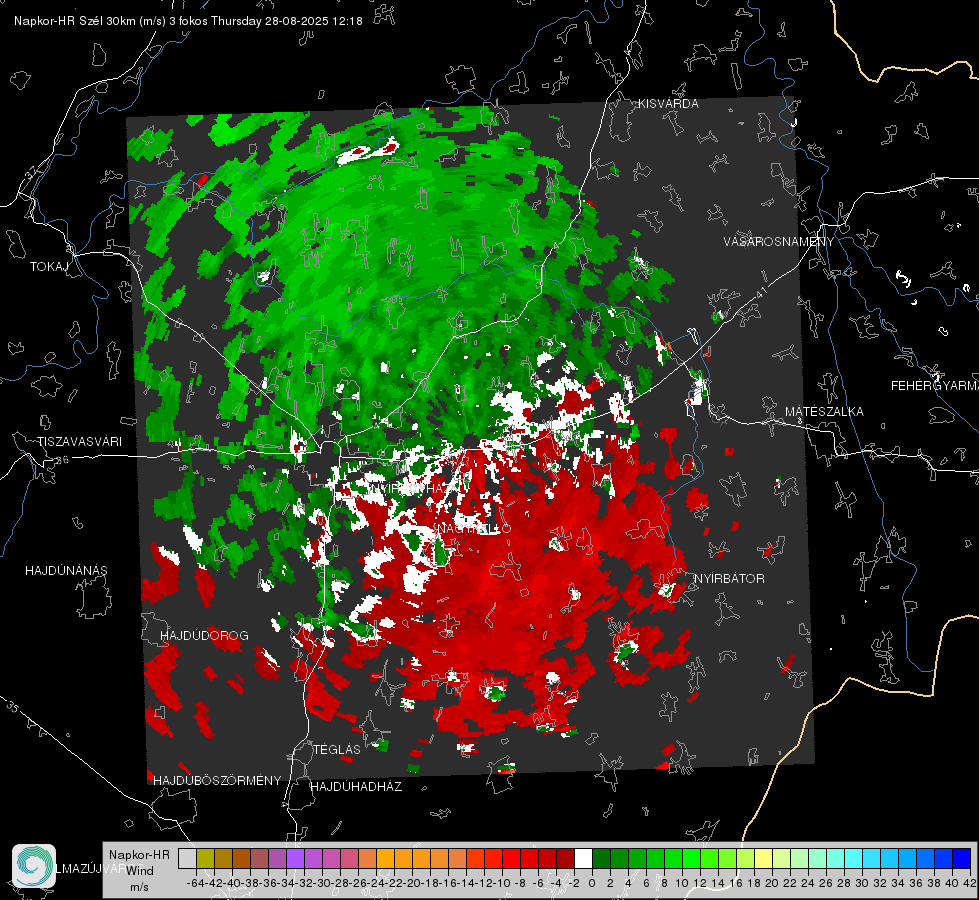Pick the bright green swatch between 10 and 12

tap(691, 859)
